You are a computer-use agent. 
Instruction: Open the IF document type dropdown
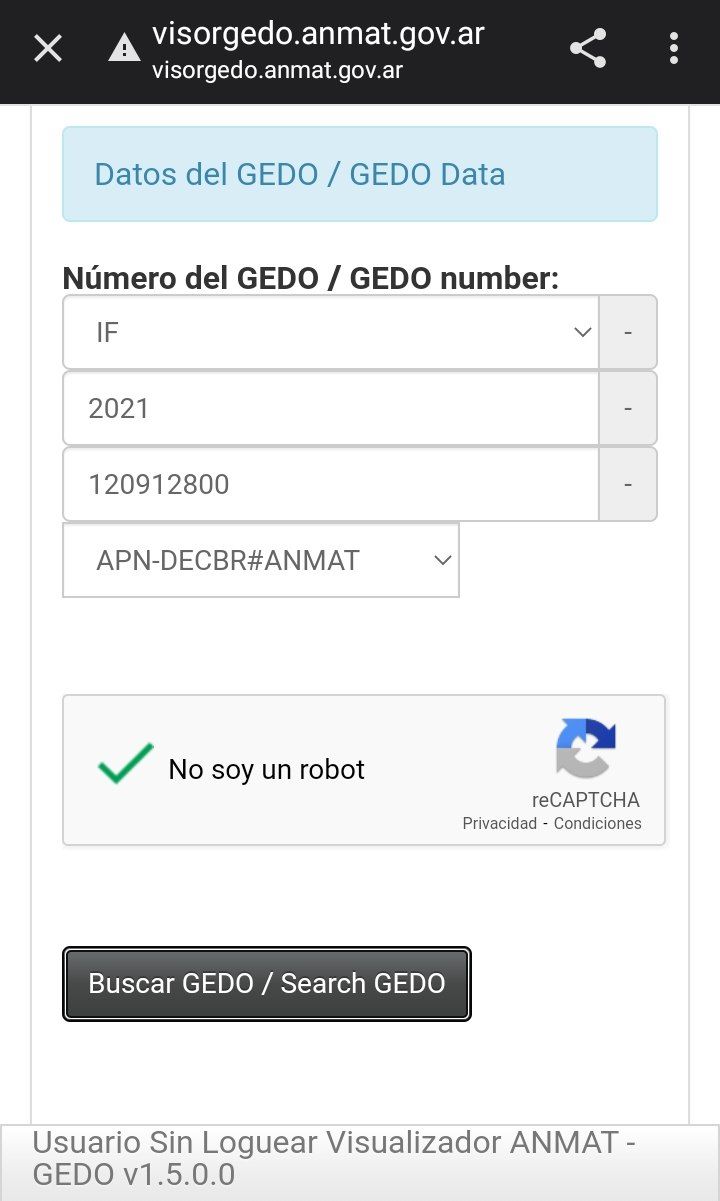(330, 332)
